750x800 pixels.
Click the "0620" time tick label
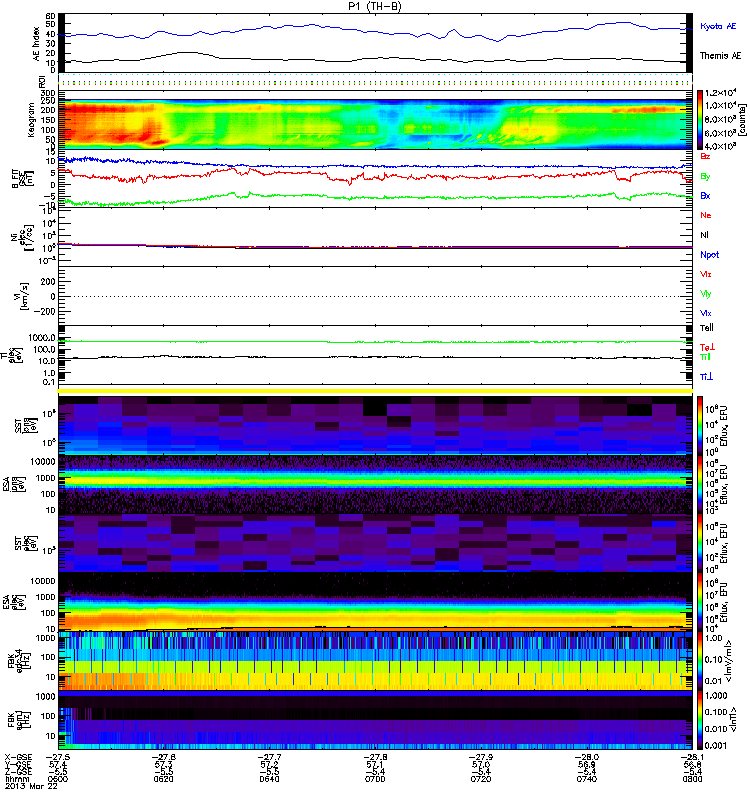pos(163,779)
